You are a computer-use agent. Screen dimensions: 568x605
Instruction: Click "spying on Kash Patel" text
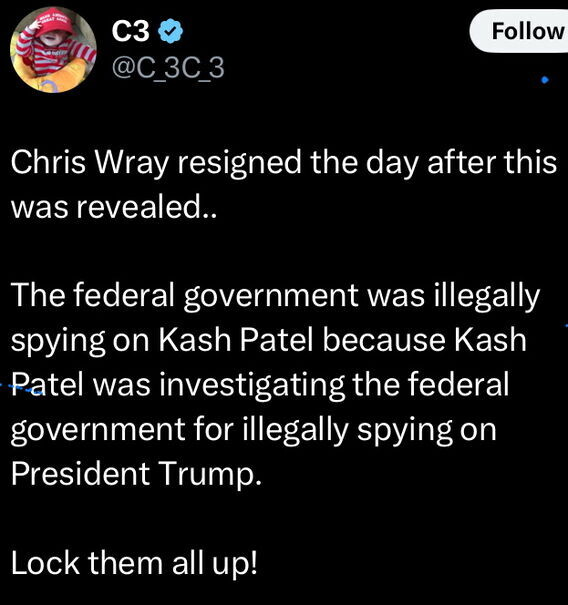(x=161, y=341)
